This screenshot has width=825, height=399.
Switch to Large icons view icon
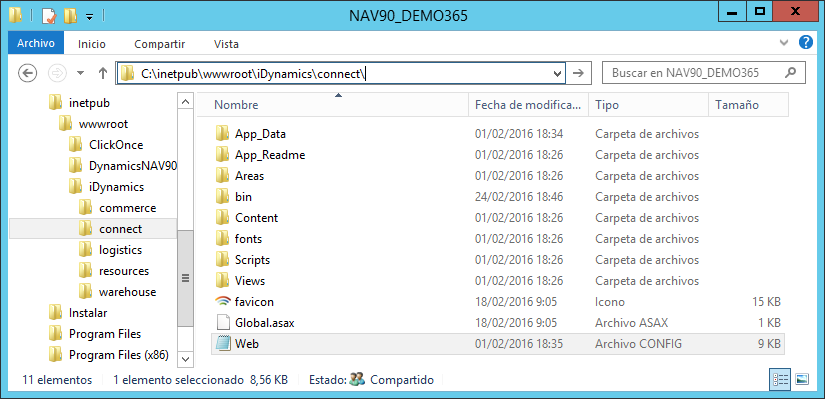[802, 380]
